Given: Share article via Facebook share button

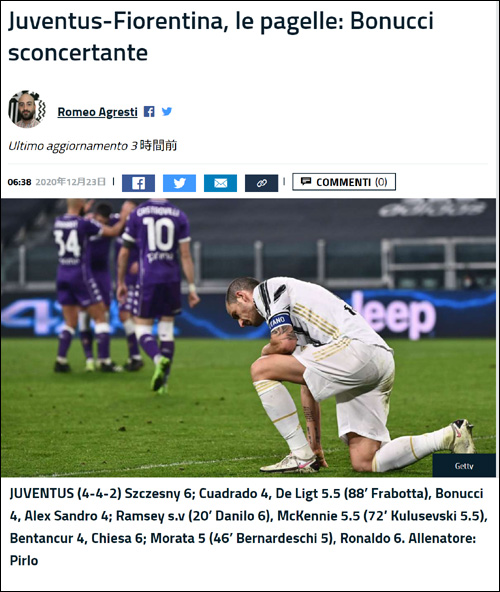Looking at the screenshot, I should click(138, 183).
